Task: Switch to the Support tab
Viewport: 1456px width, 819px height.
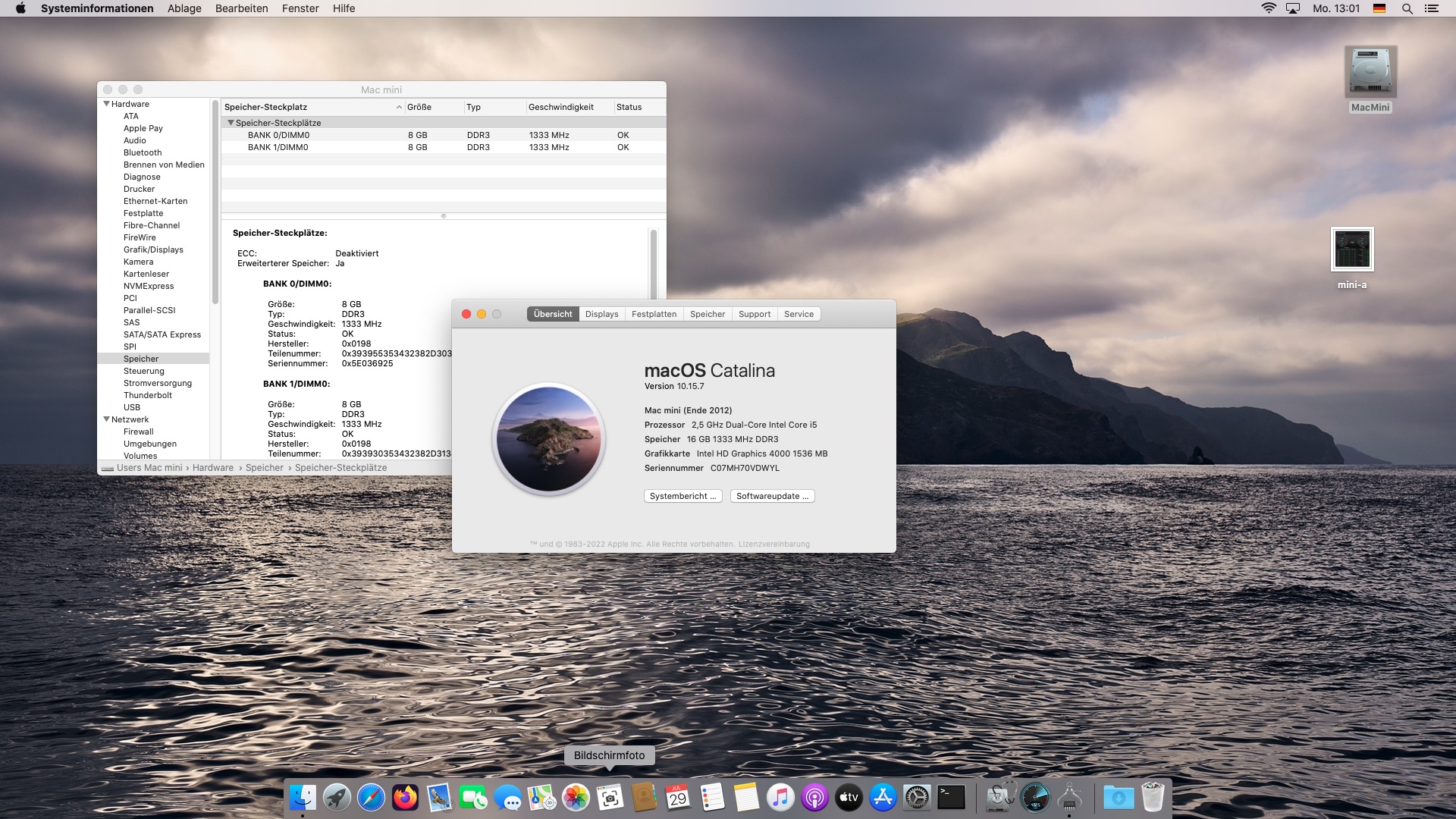Action: tap(755, 314)
